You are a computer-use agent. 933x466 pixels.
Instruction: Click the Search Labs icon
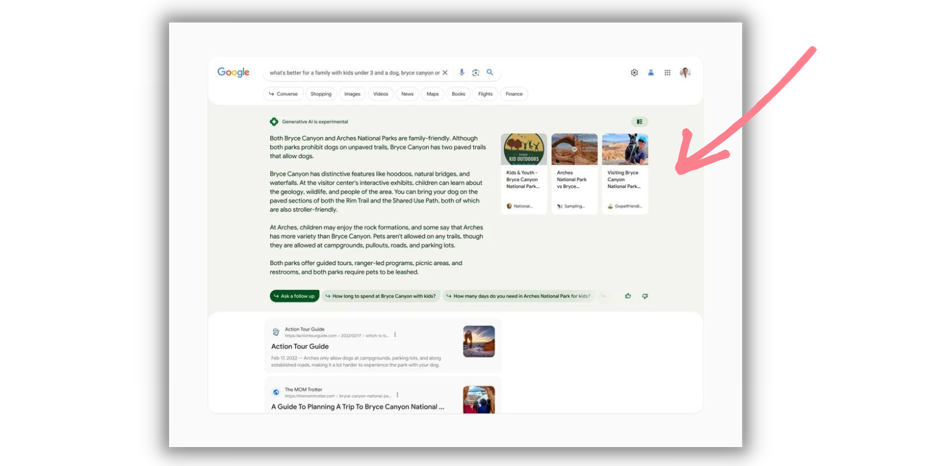651,73
